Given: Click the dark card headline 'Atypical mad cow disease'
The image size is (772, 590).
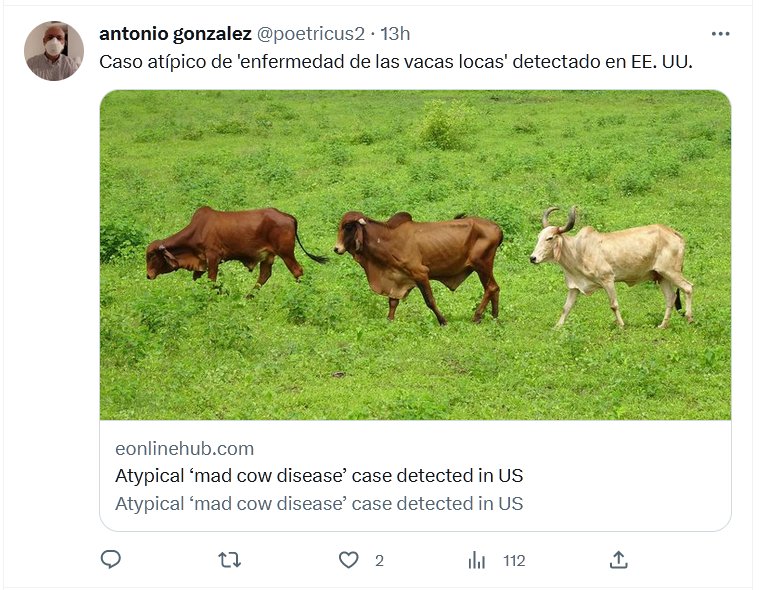Looking at the screenshot, I should coord(319,475).
